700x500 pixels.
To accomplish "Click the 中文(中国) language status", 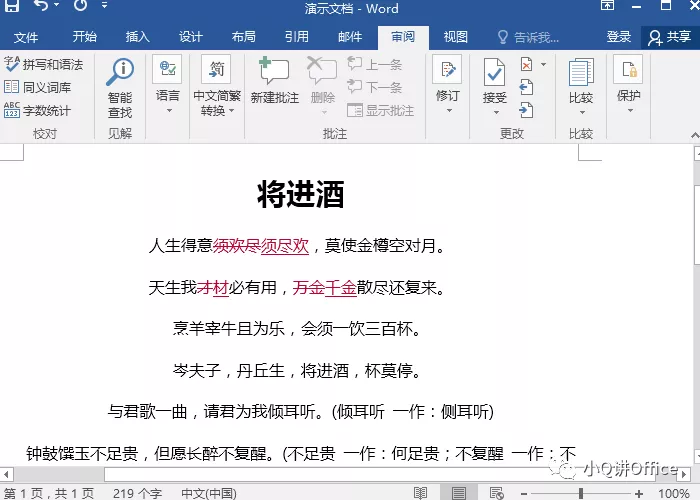I will point(208,493).
